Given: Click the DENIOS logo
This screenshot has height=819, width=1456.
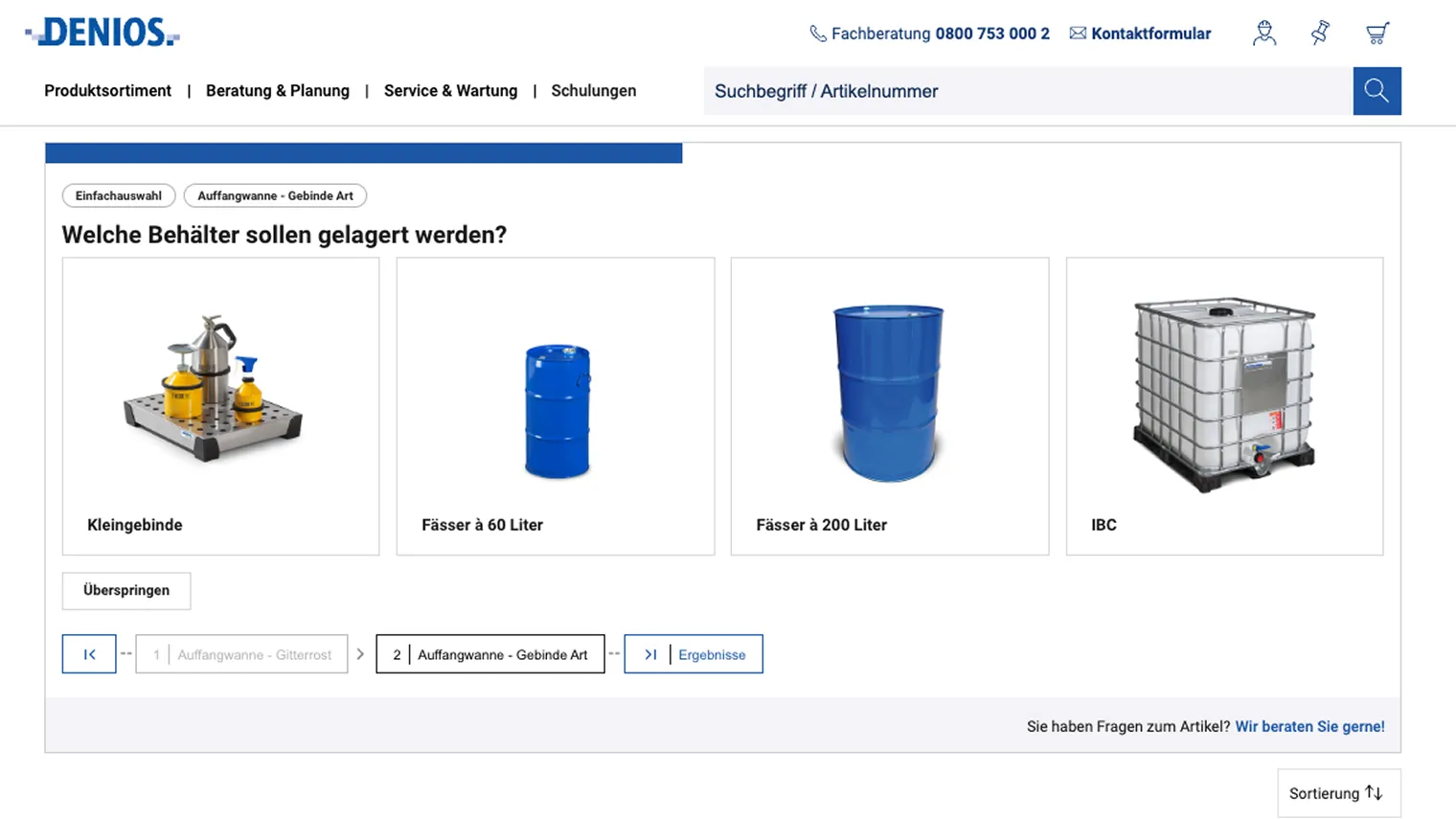Looking at the screenshot, I should point(101,32).
